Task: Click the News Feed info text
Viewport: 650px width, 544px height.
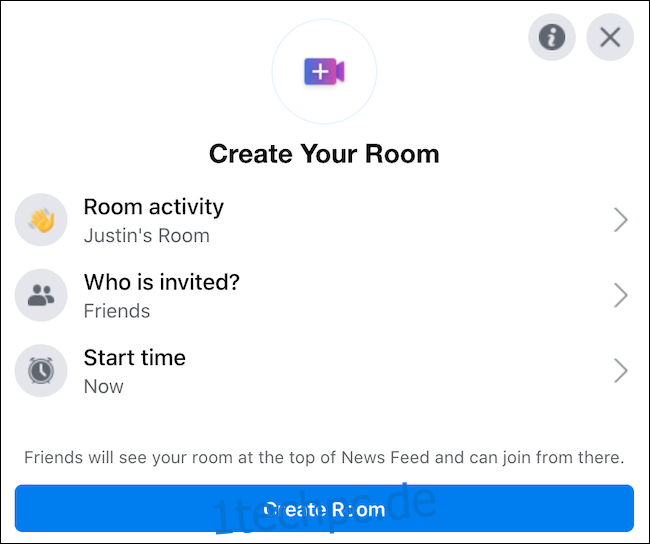Action: point(324,457)
